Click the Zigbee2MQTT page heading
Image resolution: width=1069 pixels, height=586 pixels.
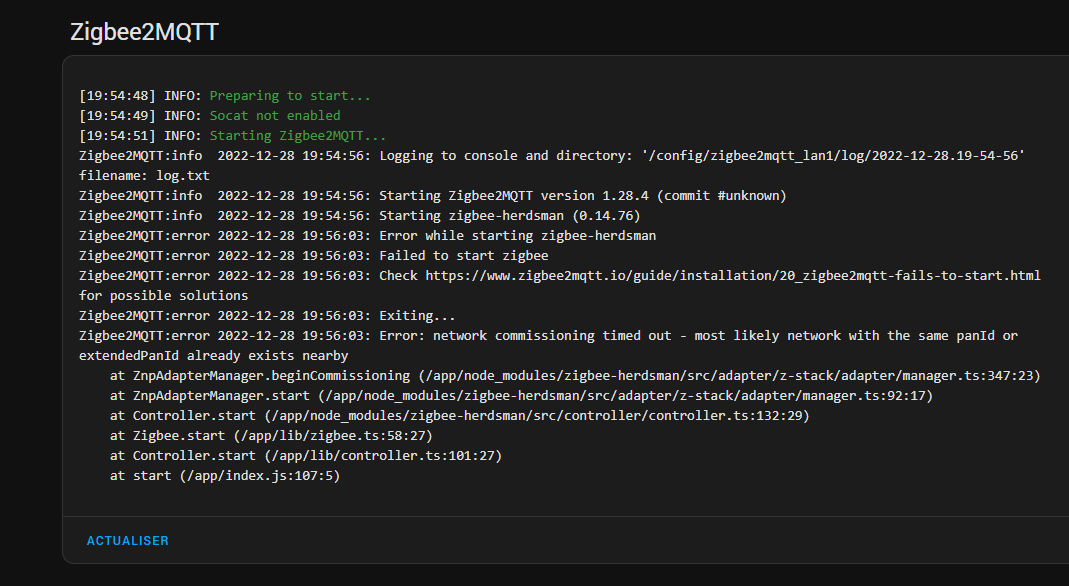click(144, 32)
